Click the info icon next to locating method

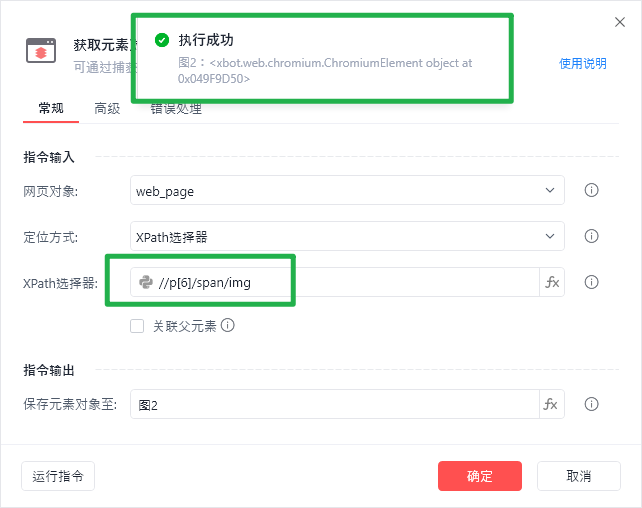[x=591, y=237]
